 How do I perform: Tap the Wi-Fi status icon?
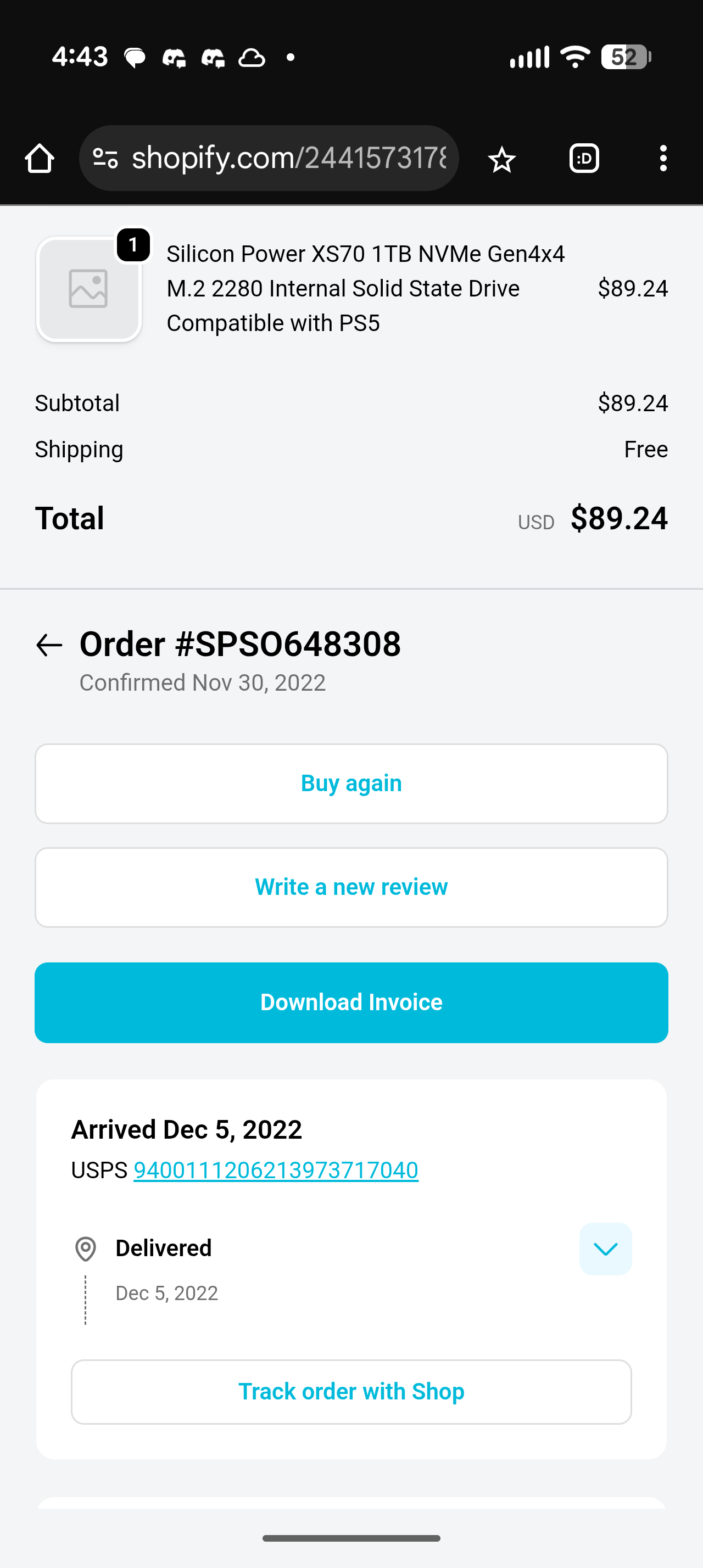(574, 57)
